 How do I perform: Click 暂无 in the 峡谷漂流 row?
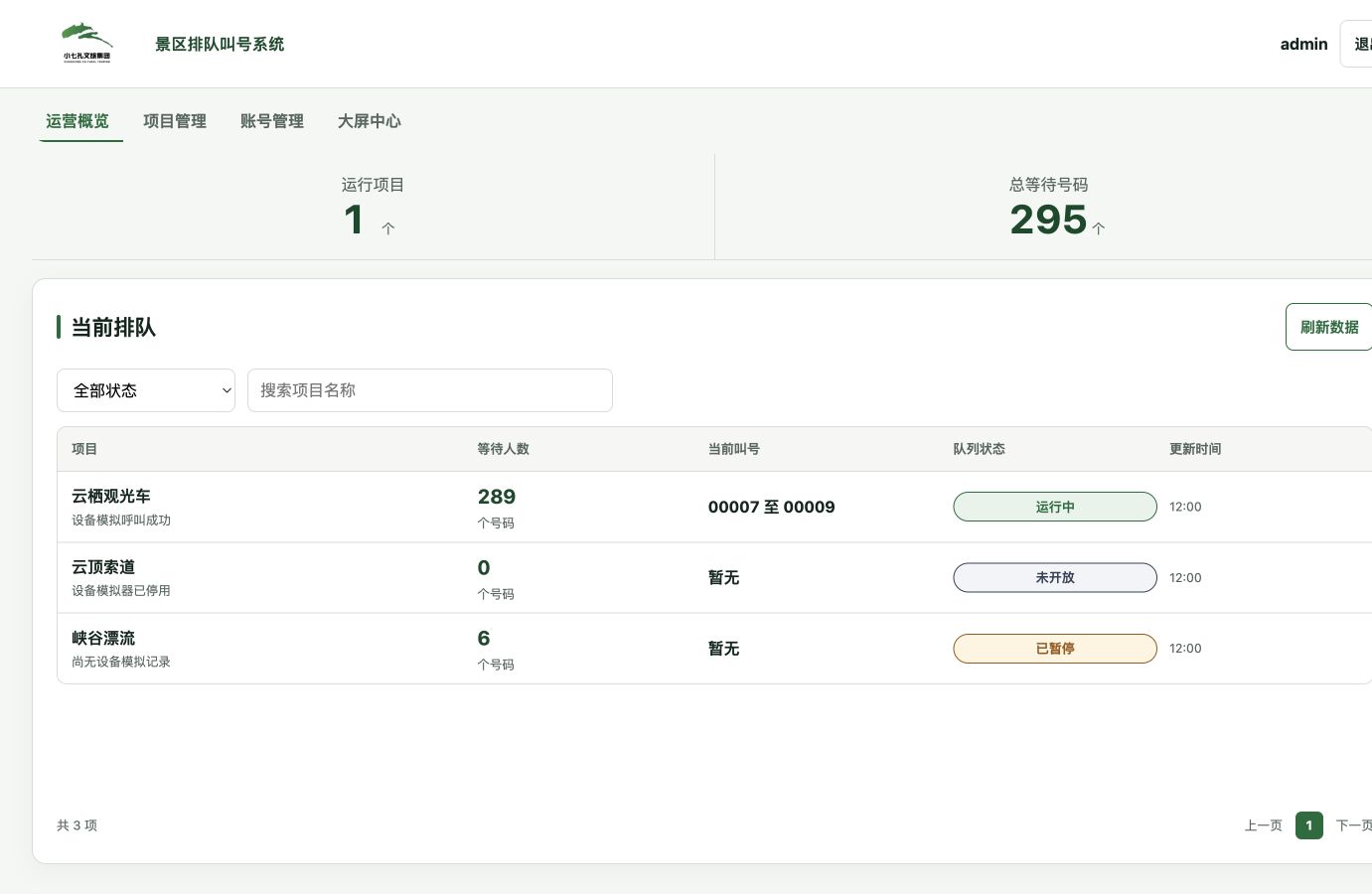(724, 649)
